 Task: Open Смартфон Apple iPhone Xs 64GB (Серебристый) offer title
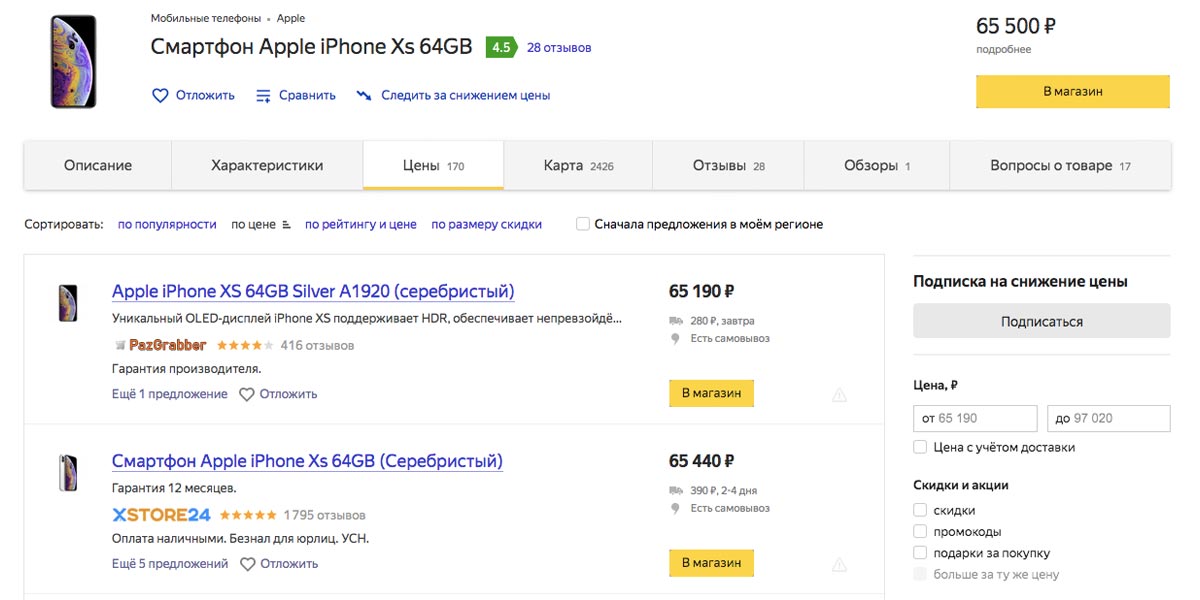[307, 461]
